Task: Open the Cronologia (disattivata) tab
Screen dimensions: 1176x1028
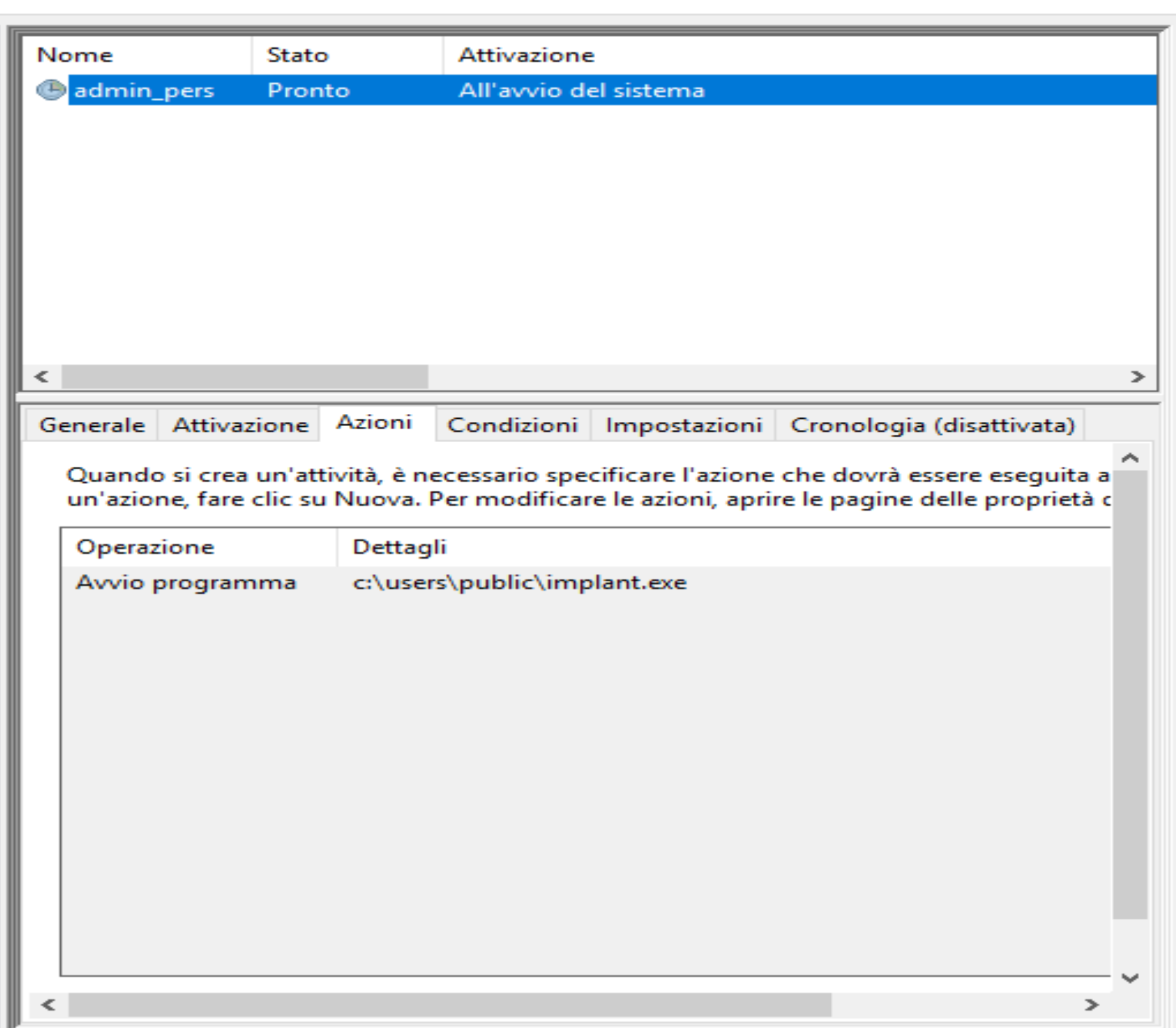Action: (x=932, y=425)
